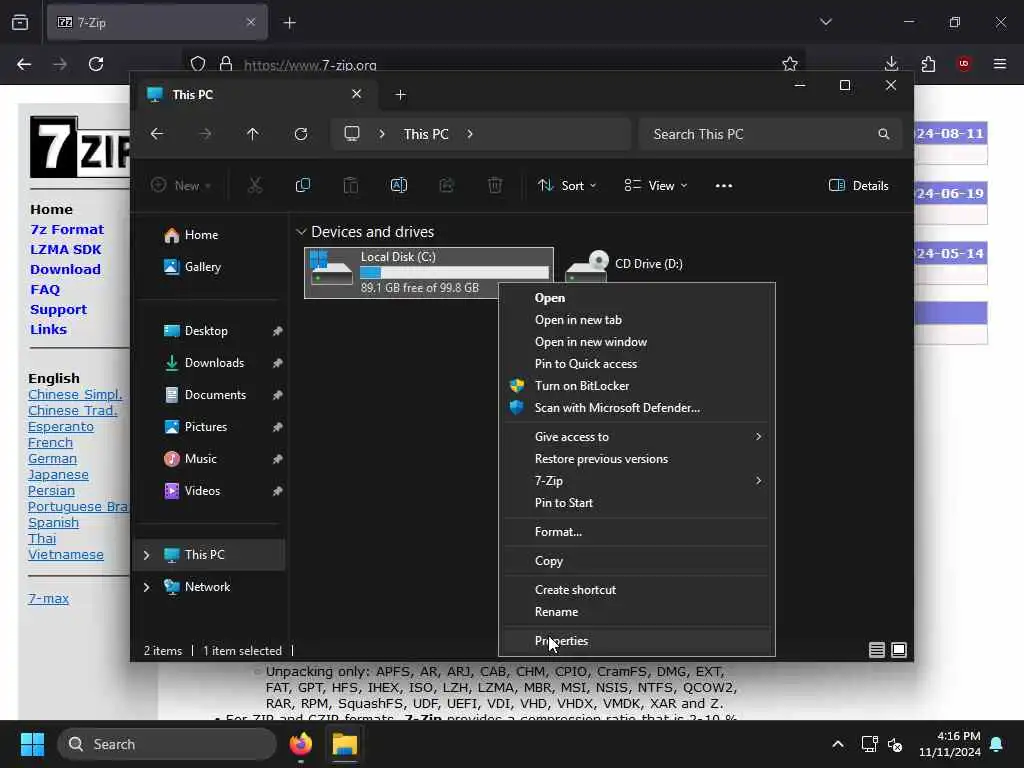Click the LZMA SDK link

pos(65,249)
